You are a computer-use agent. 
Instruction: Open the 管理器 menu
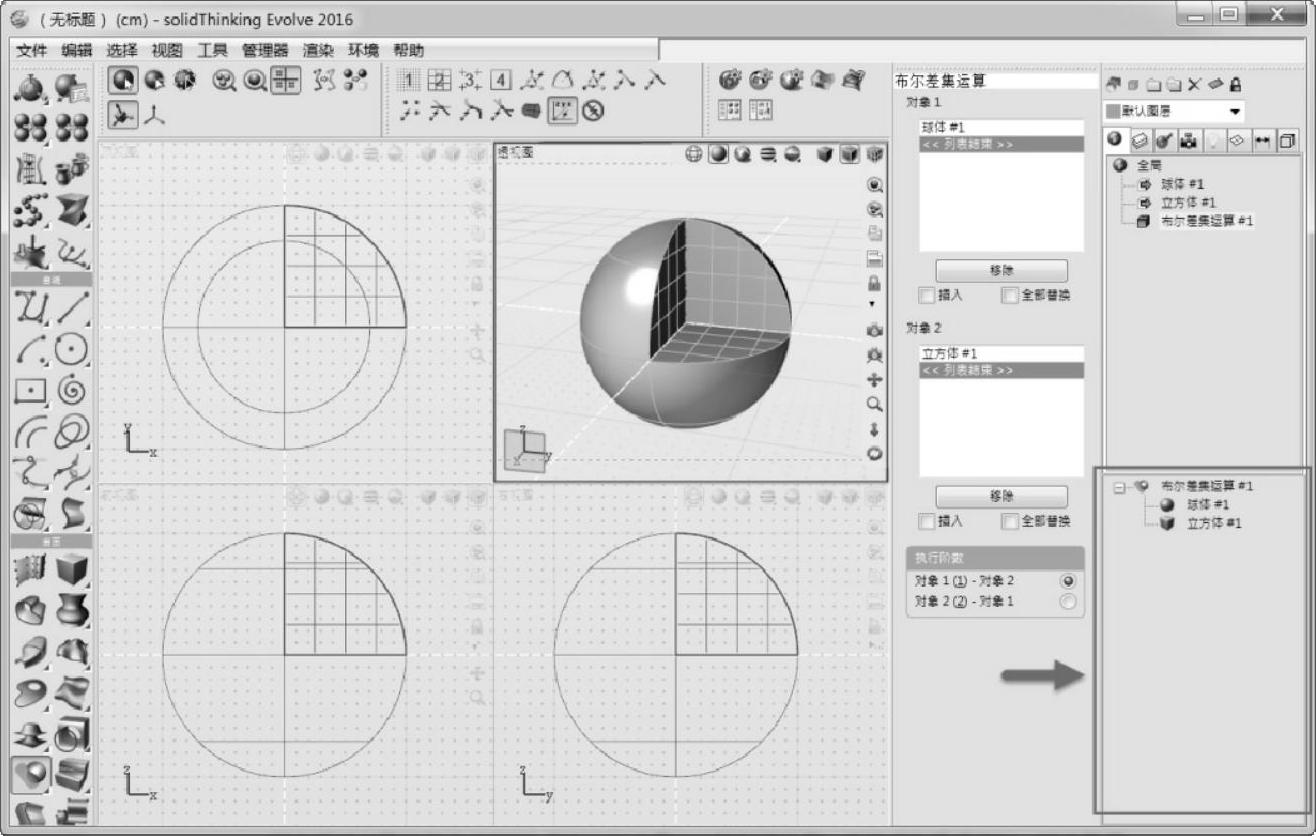click(265, 50)
